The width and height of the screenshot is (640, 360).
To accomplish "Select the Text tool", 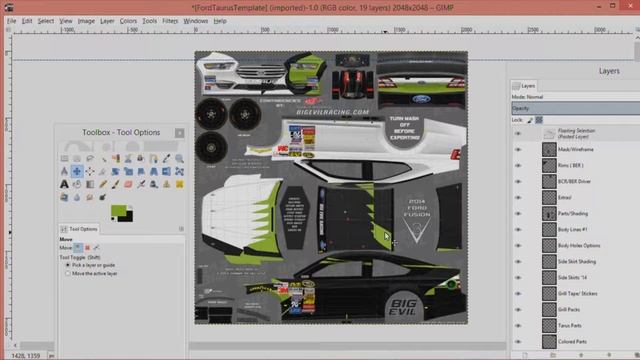I will click(64, 184).
